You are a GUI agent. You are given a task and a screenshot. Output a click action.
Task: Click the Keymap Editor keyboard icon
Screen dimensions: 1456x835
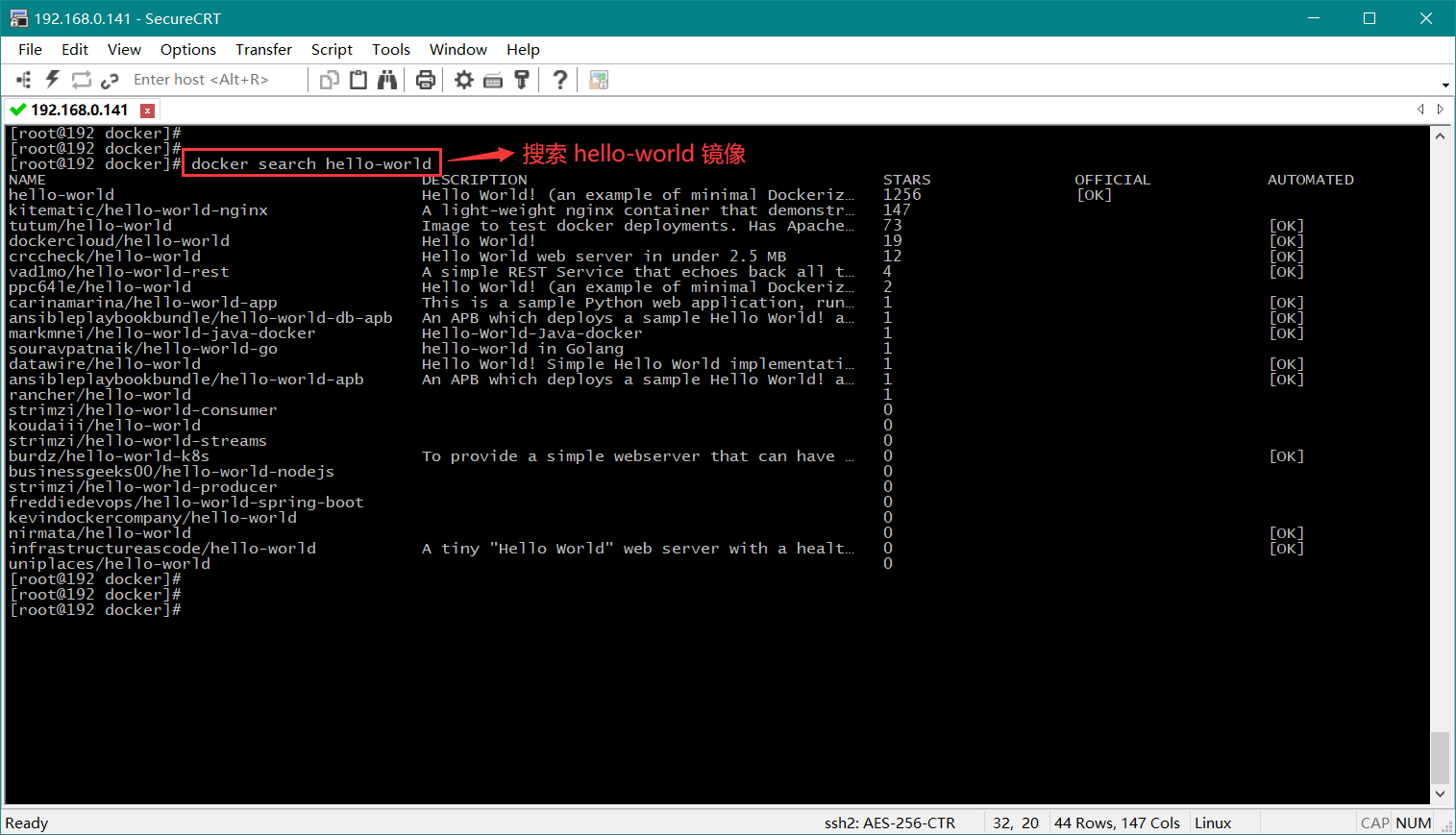point(493,80)
